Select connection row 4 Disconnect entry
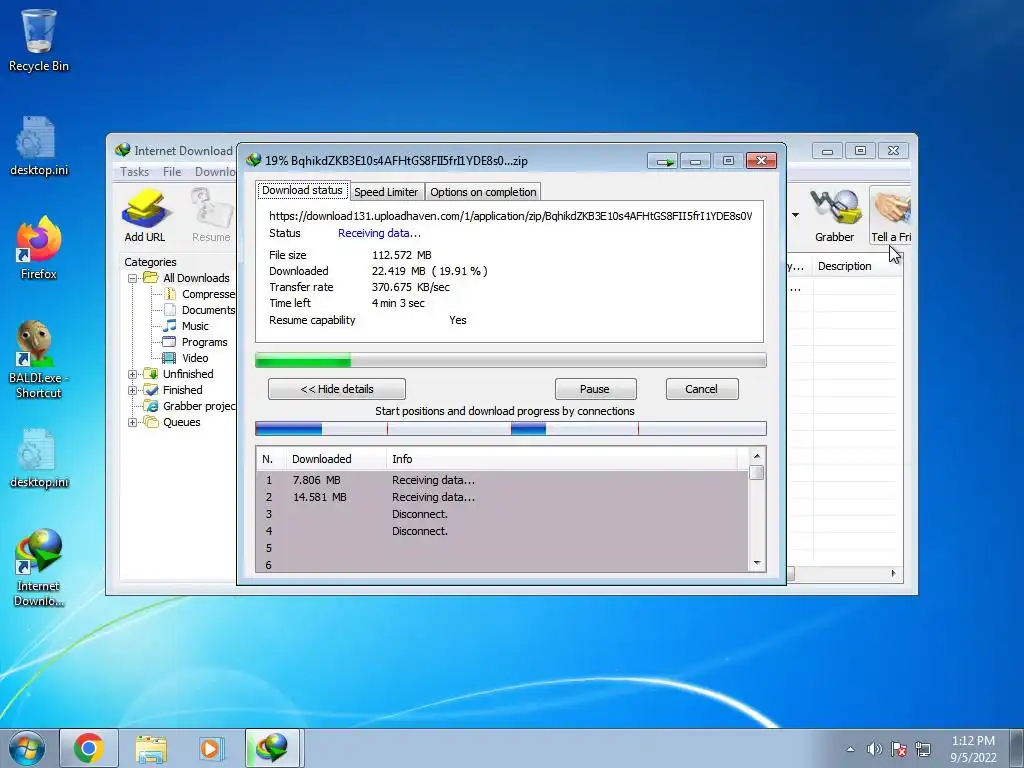This screenshot has width=1024, height=768. 502,531
